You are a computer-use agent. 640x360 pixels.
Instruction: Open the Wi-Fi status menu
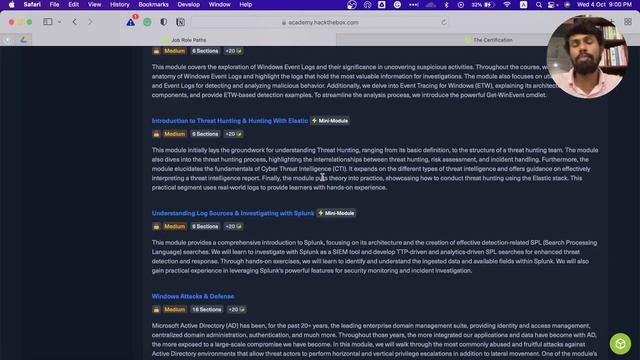507,5
